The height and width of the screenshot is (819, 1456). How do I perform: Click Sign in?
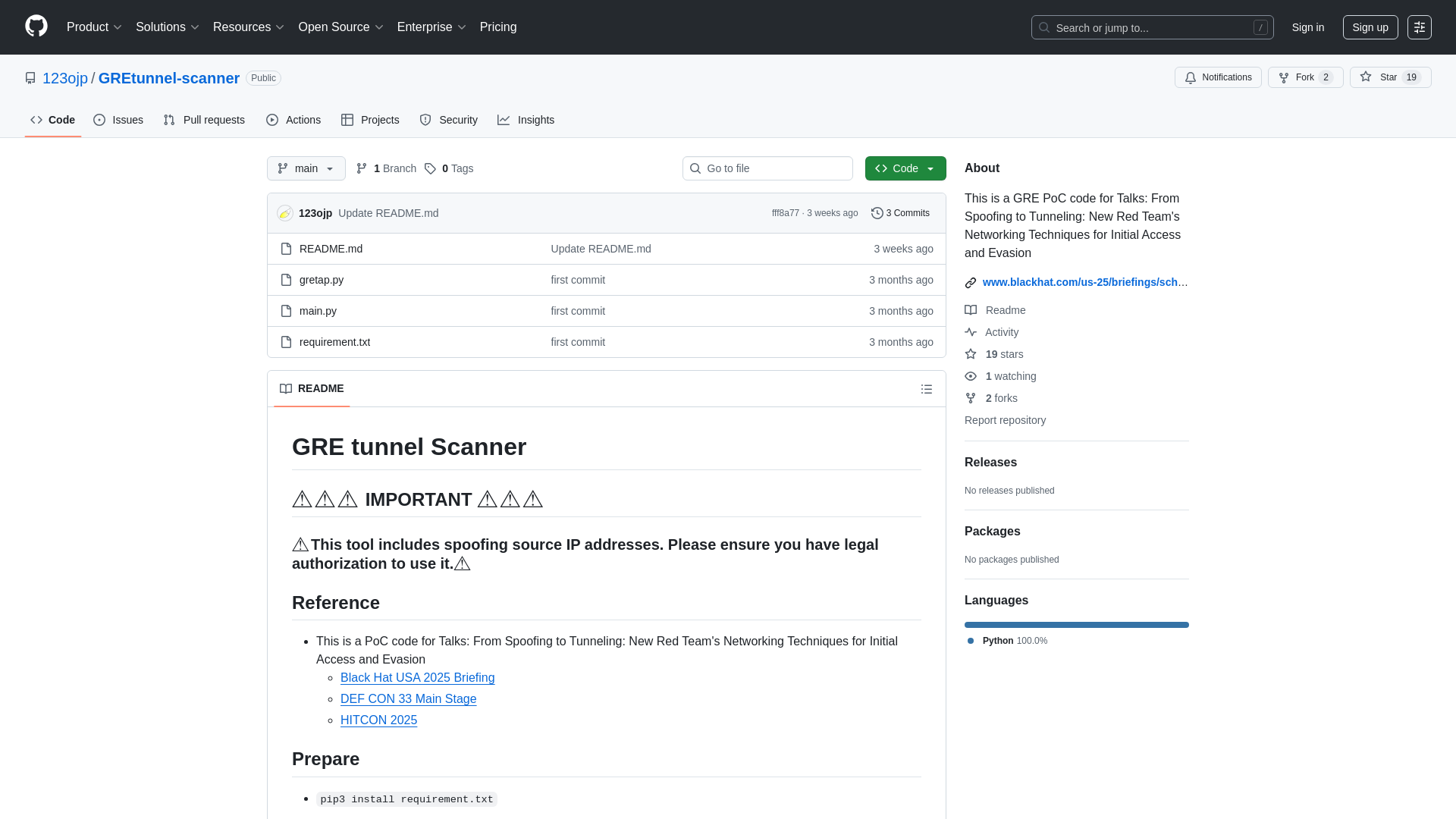tap(1308, 27)
